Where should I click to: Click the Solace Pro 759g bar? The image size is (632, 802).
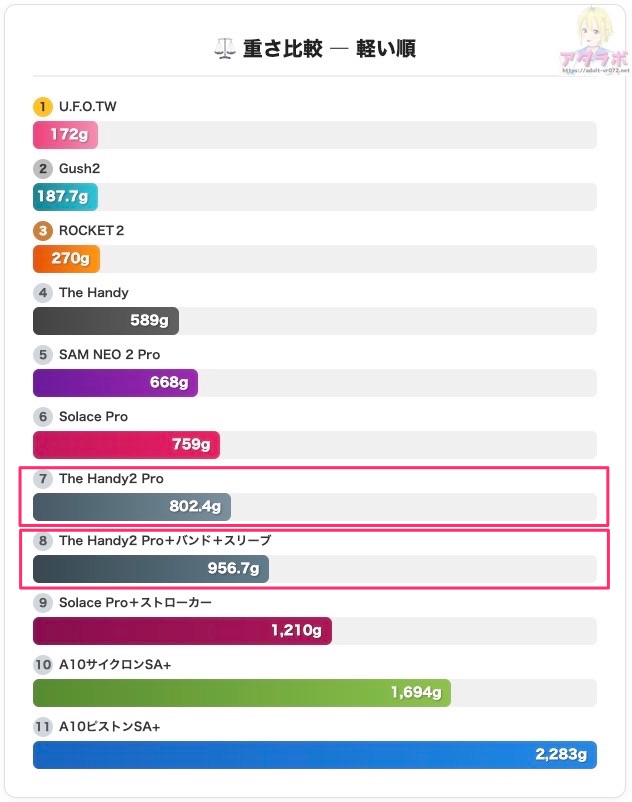(126, 445)
